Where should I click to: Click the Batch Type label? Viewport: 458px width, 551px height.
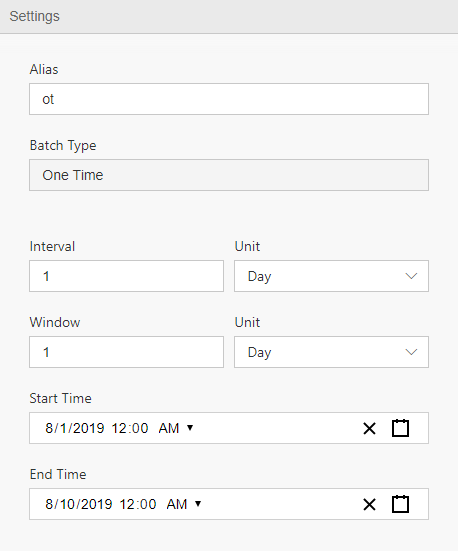click(63, 145)
